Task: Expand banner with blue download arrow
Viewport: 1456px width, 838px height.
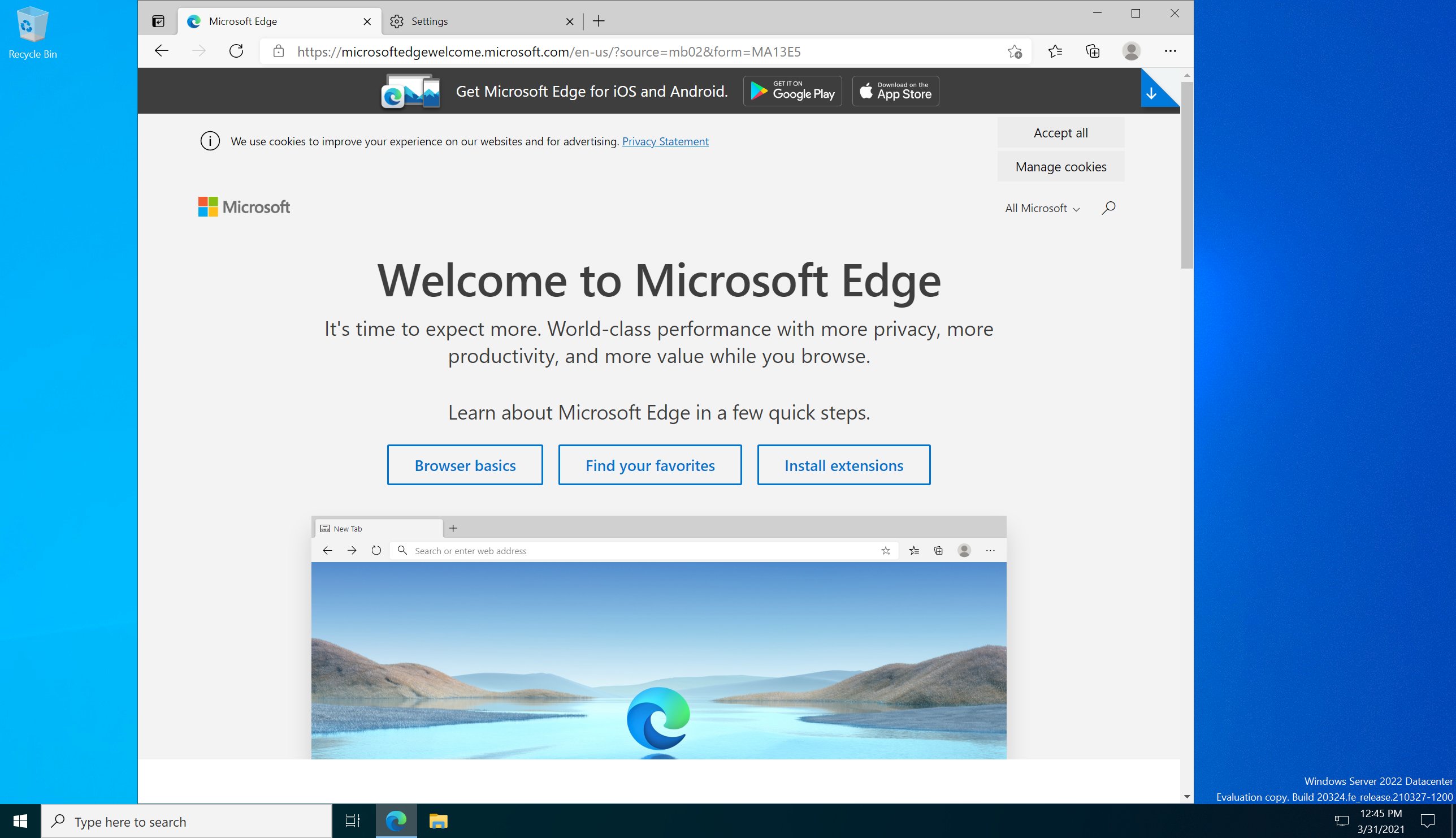Action: click(x=1151, y=94)
